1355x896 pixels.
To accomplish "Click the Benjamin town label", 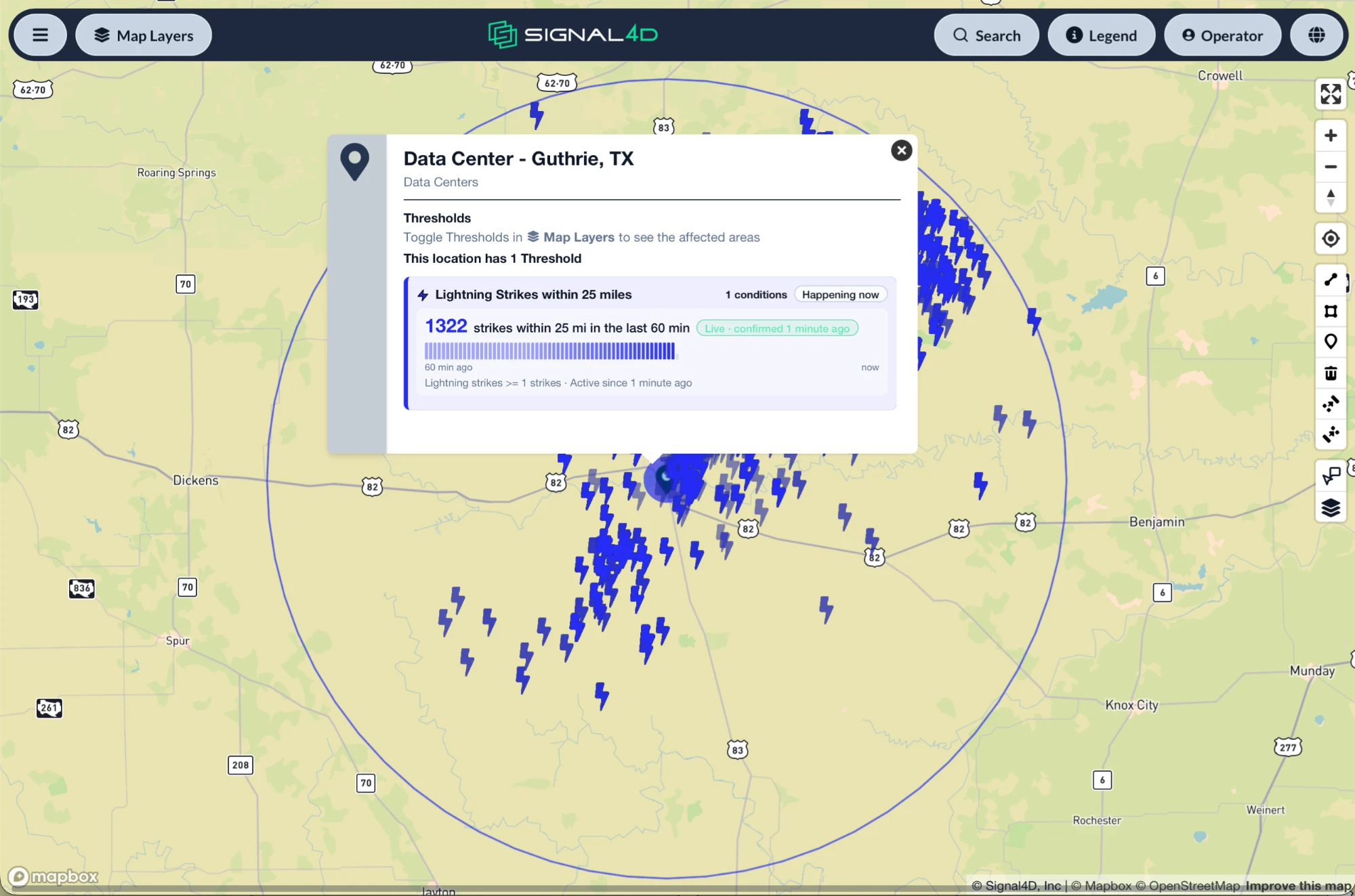I will [1156, 521].
